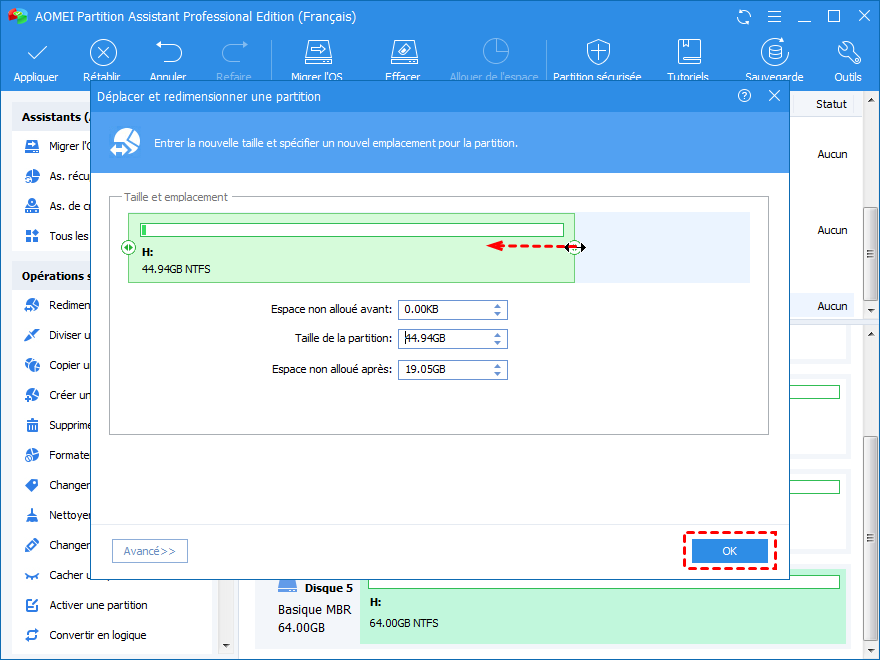This screenshot has width=880, height=660.
Task: Open the Tutoriels book icon
Action: pyautogui.click(x=689, y=52)
